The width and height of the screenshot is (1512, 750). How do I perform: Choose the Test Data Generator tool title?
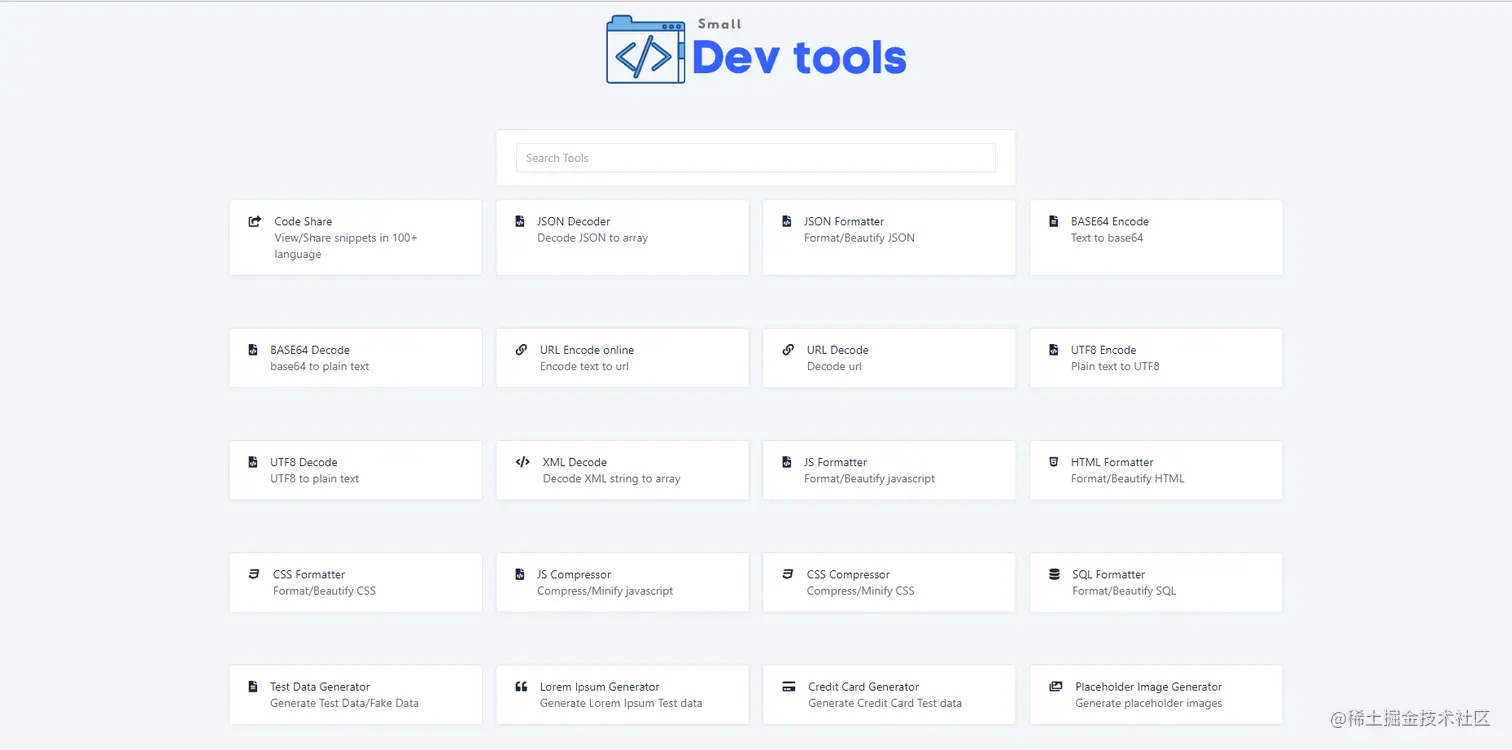(x=320, y=687)
